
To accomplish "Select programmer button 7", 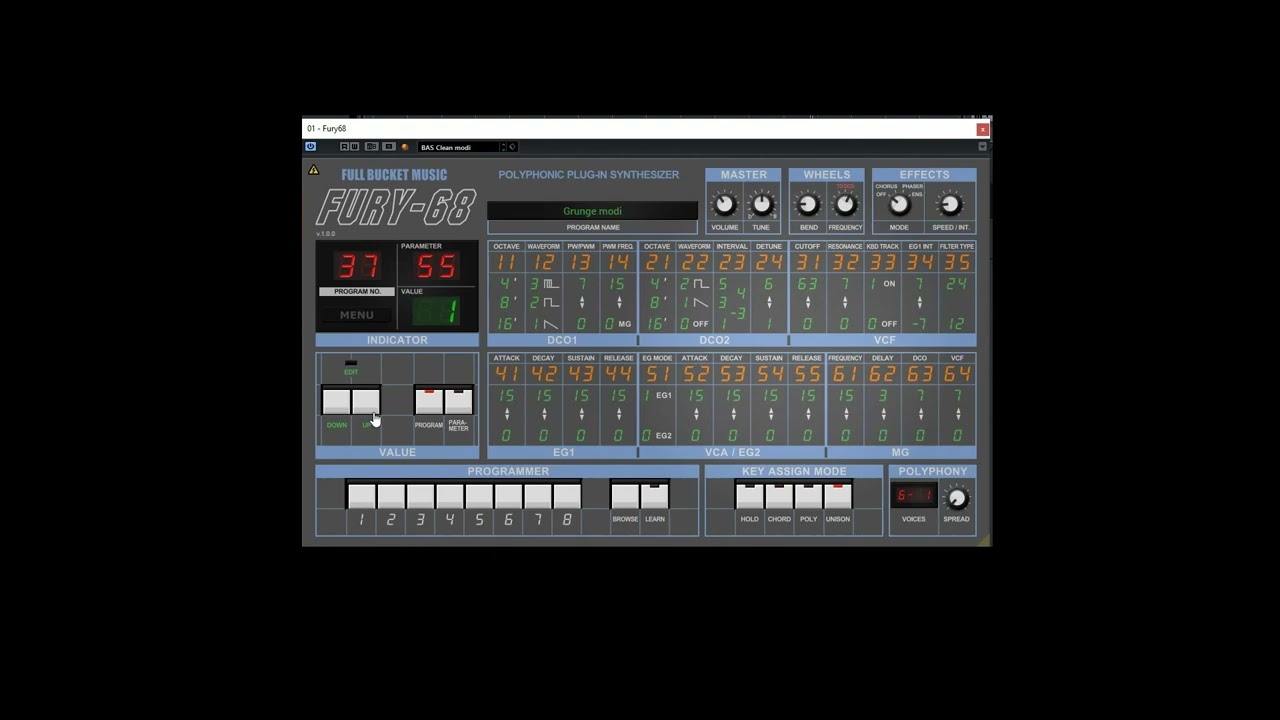I will 538,496.
